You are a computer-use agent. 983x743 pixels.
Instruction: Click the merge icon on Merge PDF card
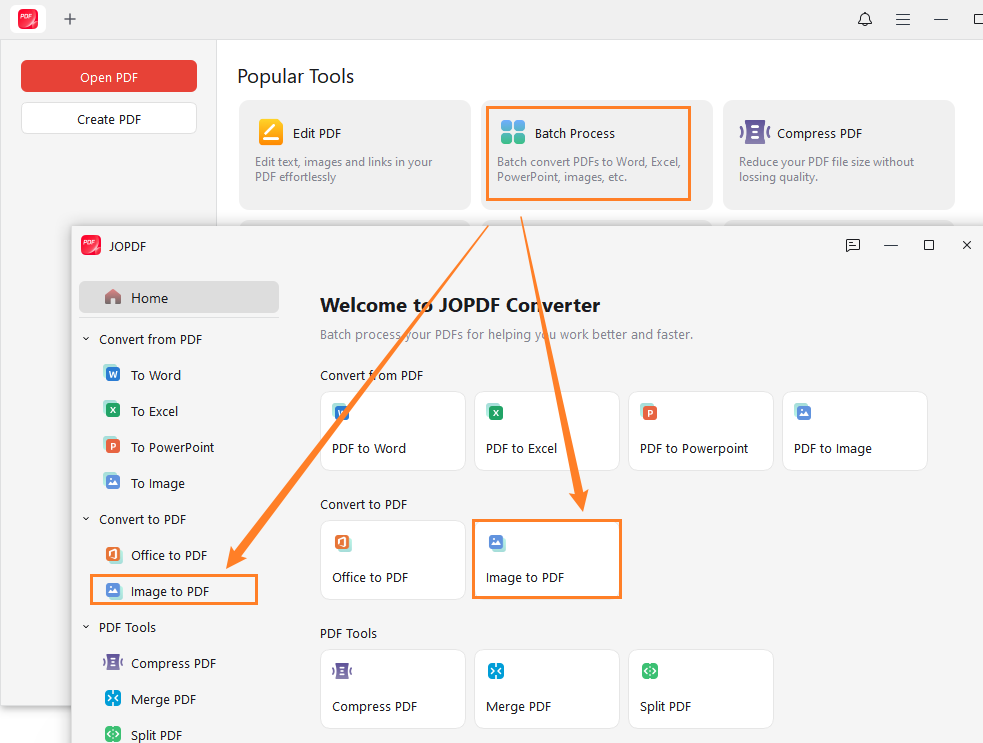[496, 671]
